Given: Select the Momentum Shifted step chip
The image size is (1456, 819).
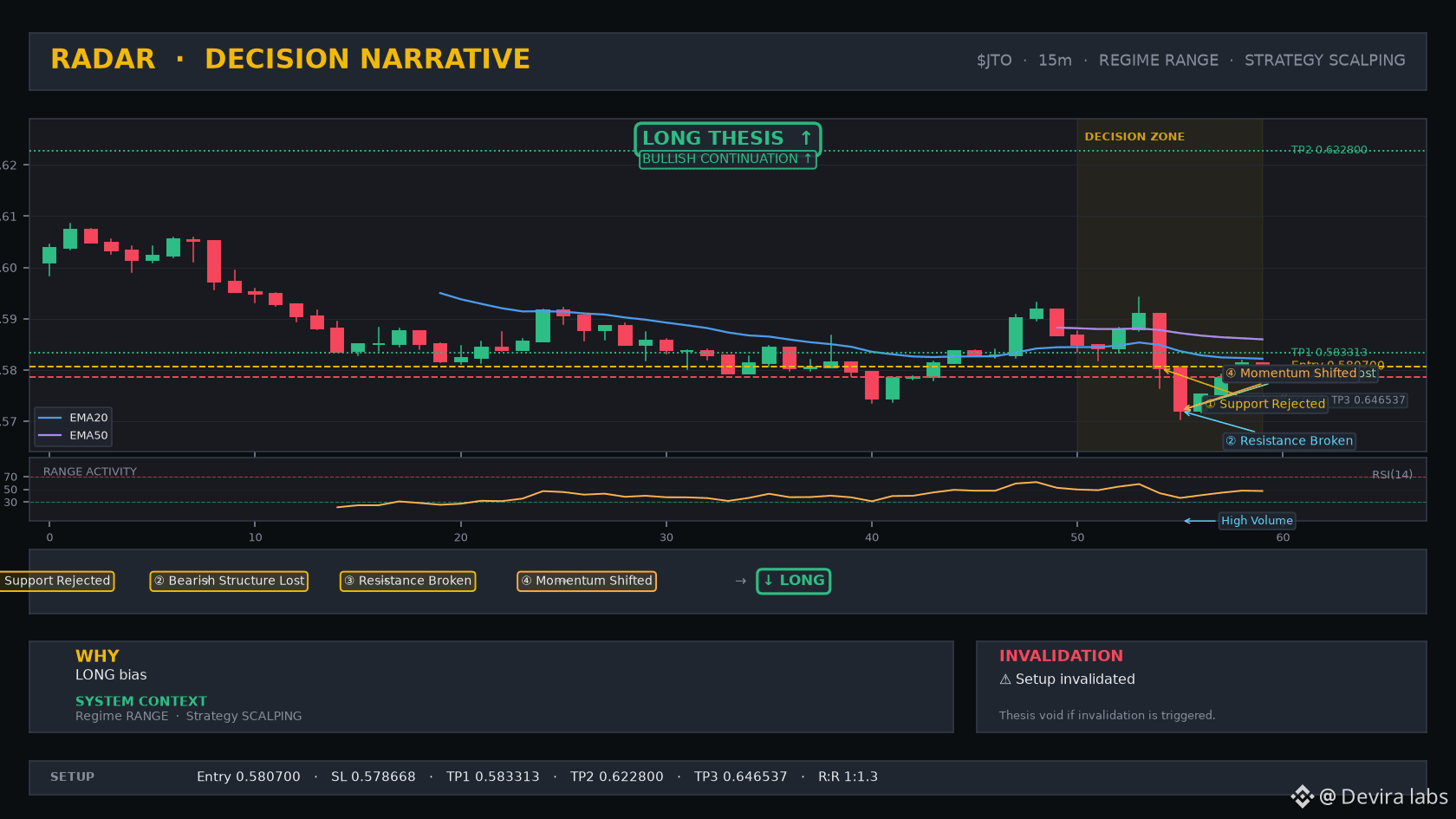Looking at the screenshot, I should pyautogui.click(x=587, y=581).
